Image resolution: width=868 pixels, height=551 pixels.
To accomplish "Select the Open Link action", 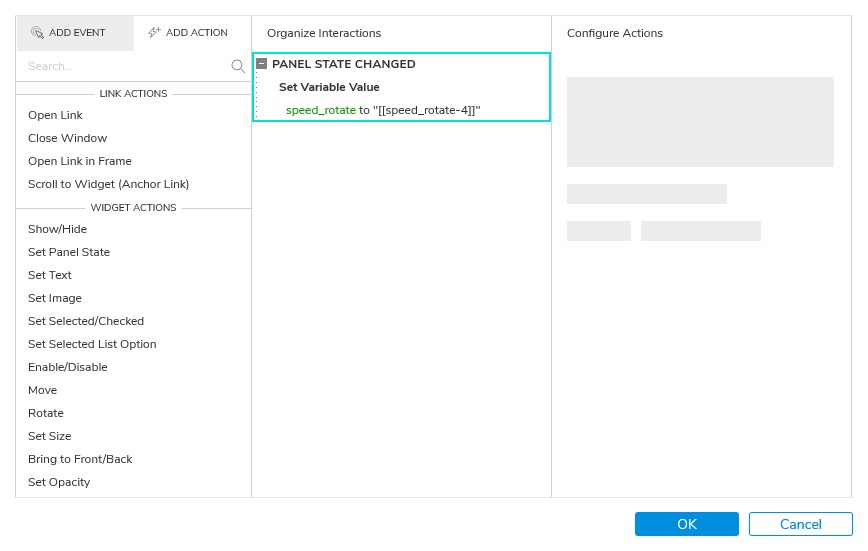I will (55, 115).
